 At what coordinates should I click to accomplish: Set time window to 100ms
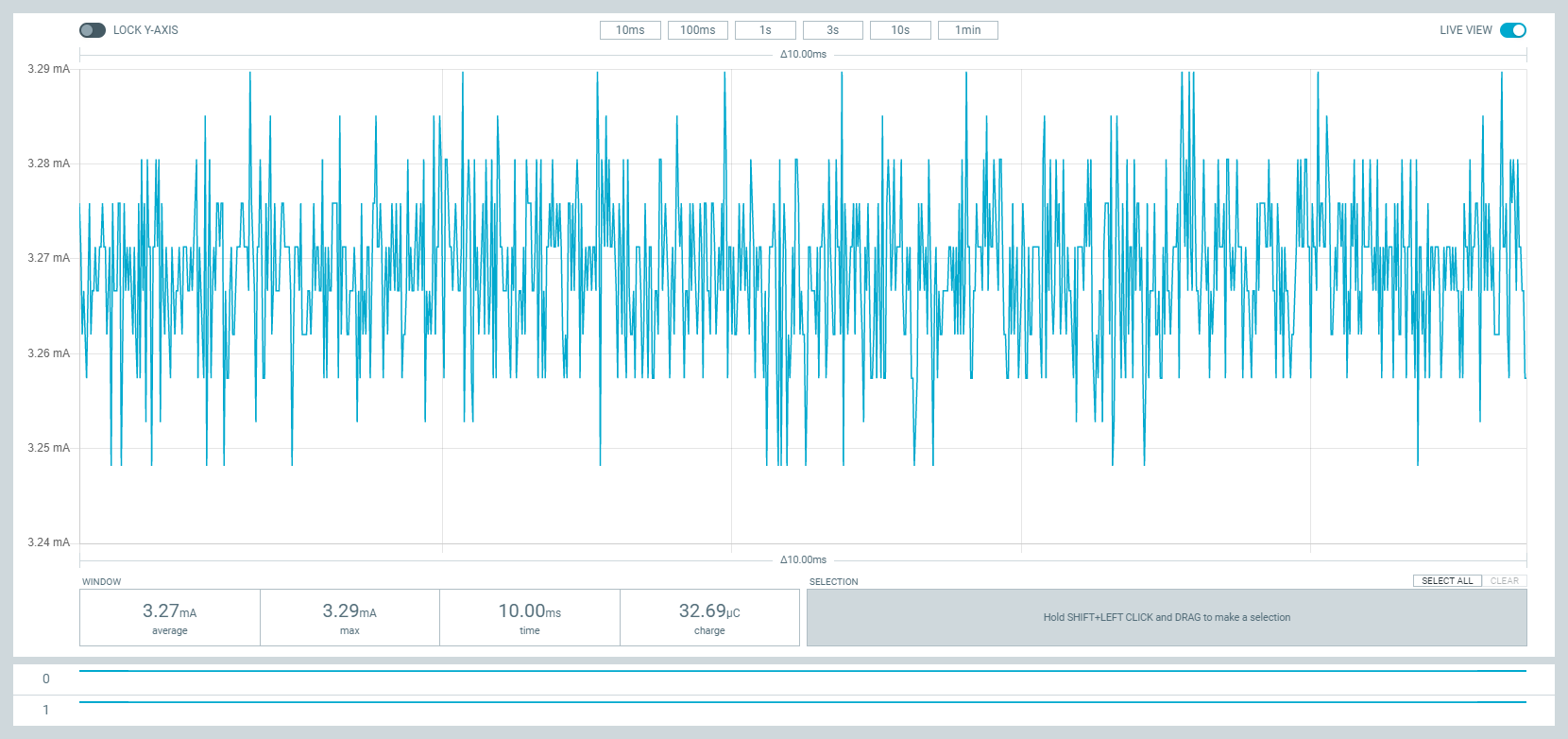click(698, 30)
